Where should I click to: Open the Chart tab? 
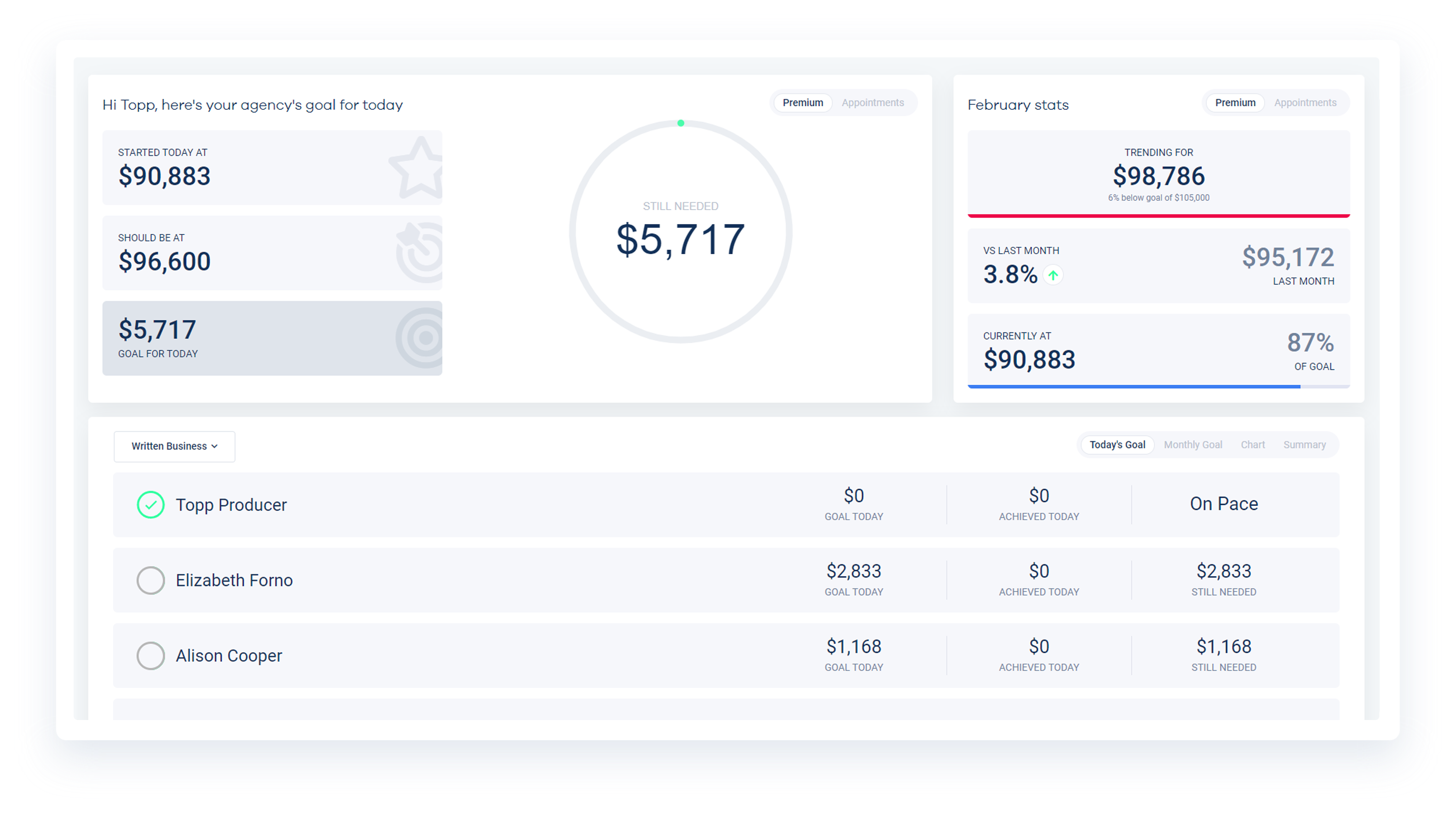1252,445
